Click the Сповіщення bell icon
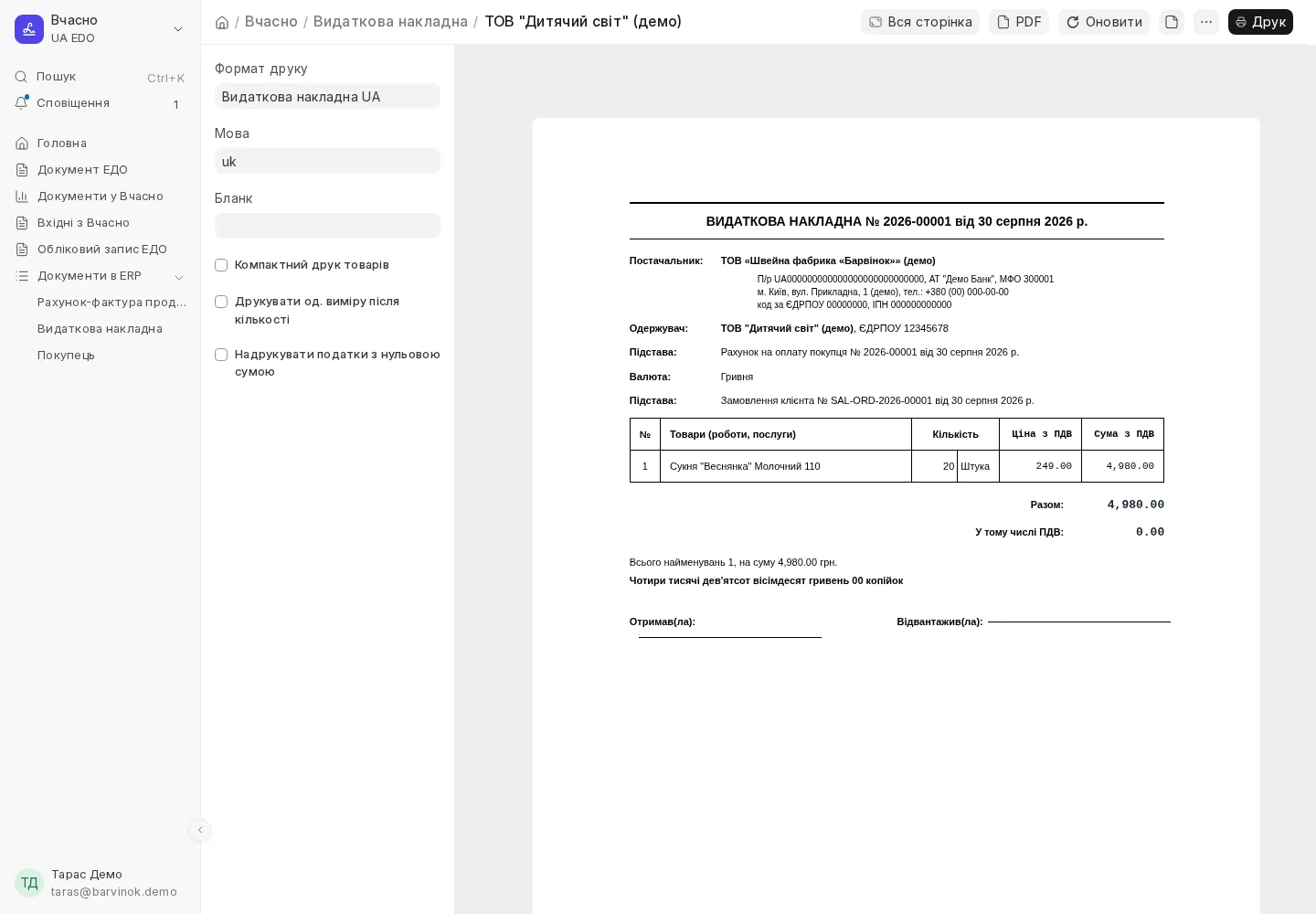 coord(21,102)
